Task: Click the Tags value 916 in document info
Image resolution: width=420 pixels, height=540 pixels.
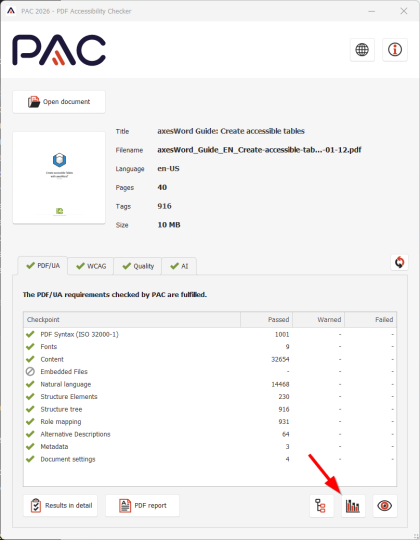Action: click(x=164, y=206)
